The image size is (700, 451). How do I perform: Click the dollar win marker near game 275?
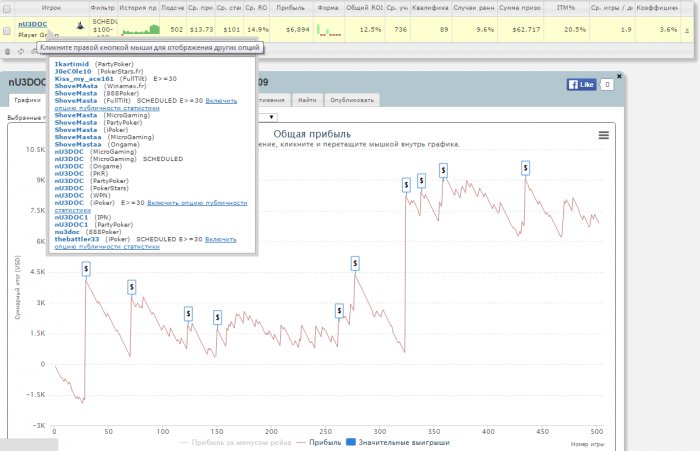coord(355,264)
